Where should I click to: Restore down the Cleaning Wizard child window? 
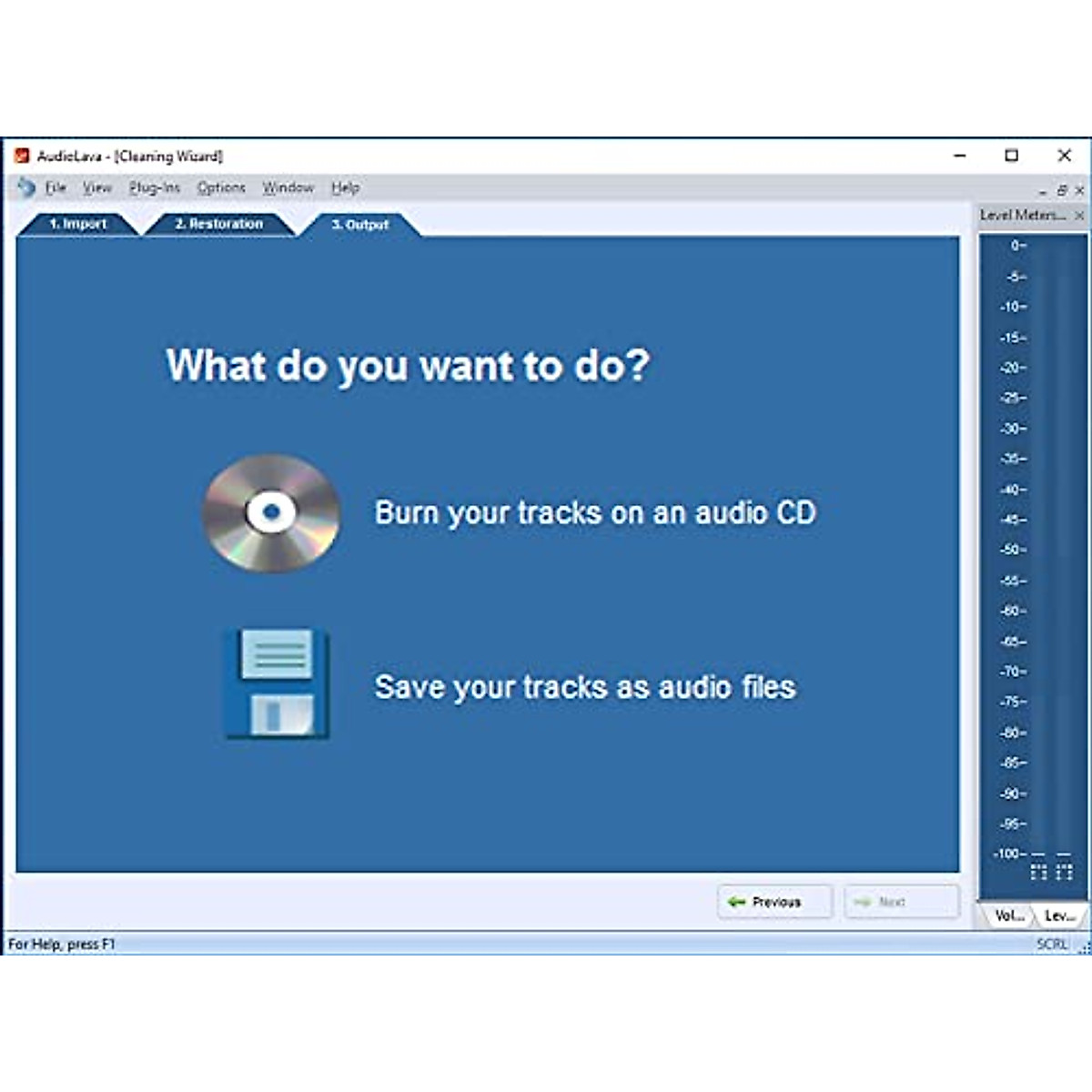[1061, 191]
